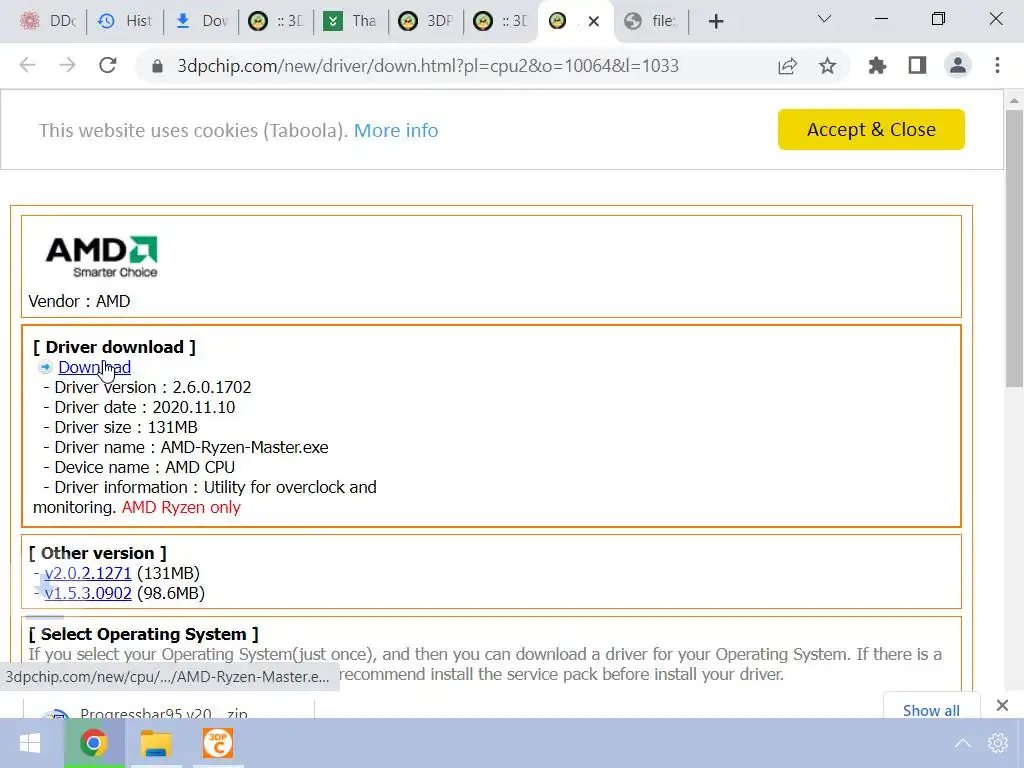The height and width of the screenshot is (768, 1024).
Task: Click the Device name AMD CPU text
Action: [144, 468]
